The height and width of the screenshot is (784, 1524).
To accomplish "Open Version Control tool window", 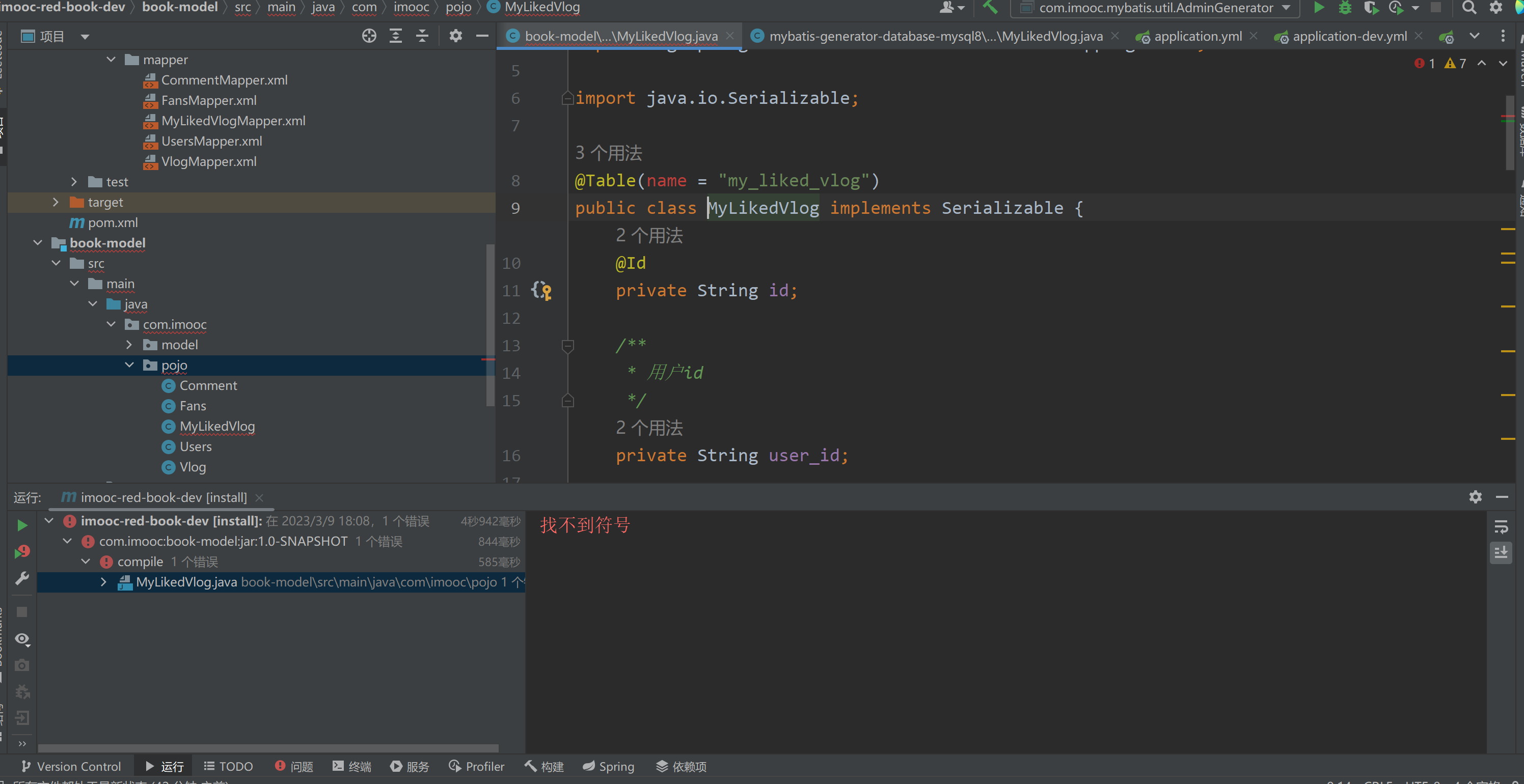I will 71,766.
